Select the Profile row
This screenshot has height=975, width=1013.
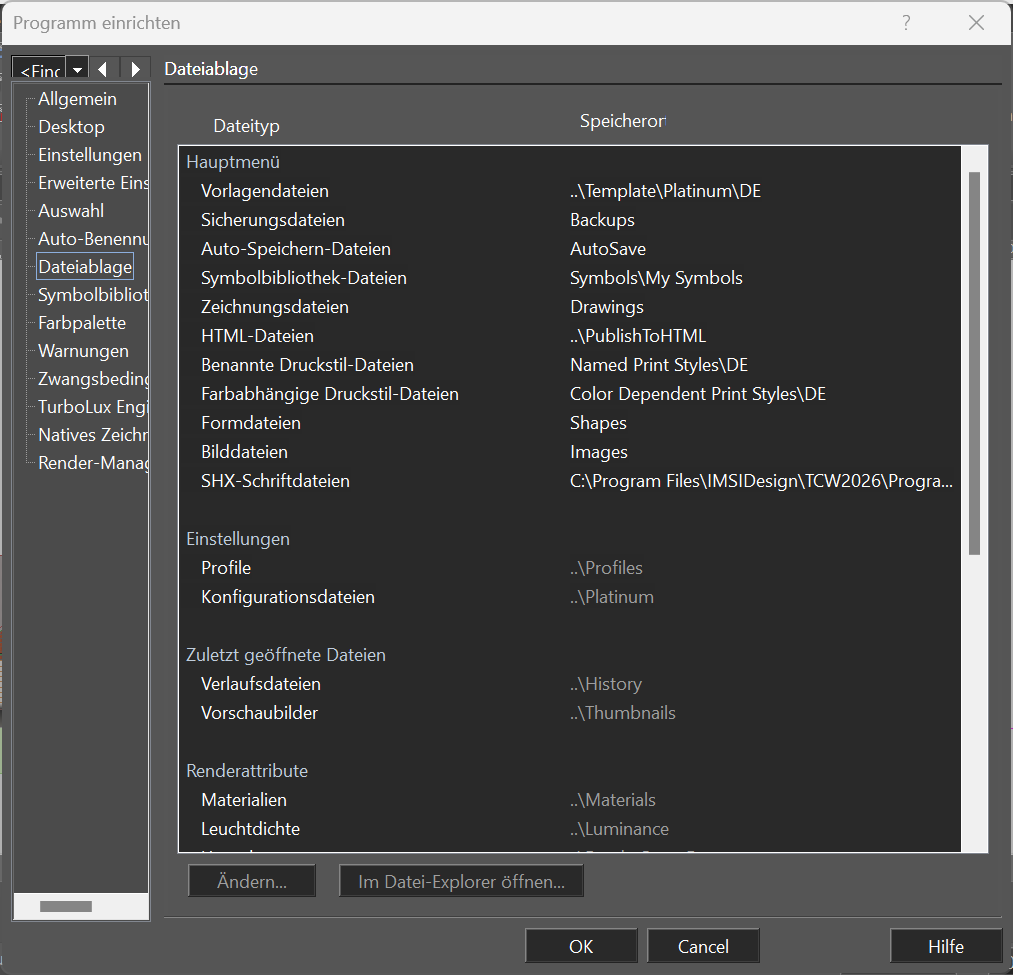570,568
